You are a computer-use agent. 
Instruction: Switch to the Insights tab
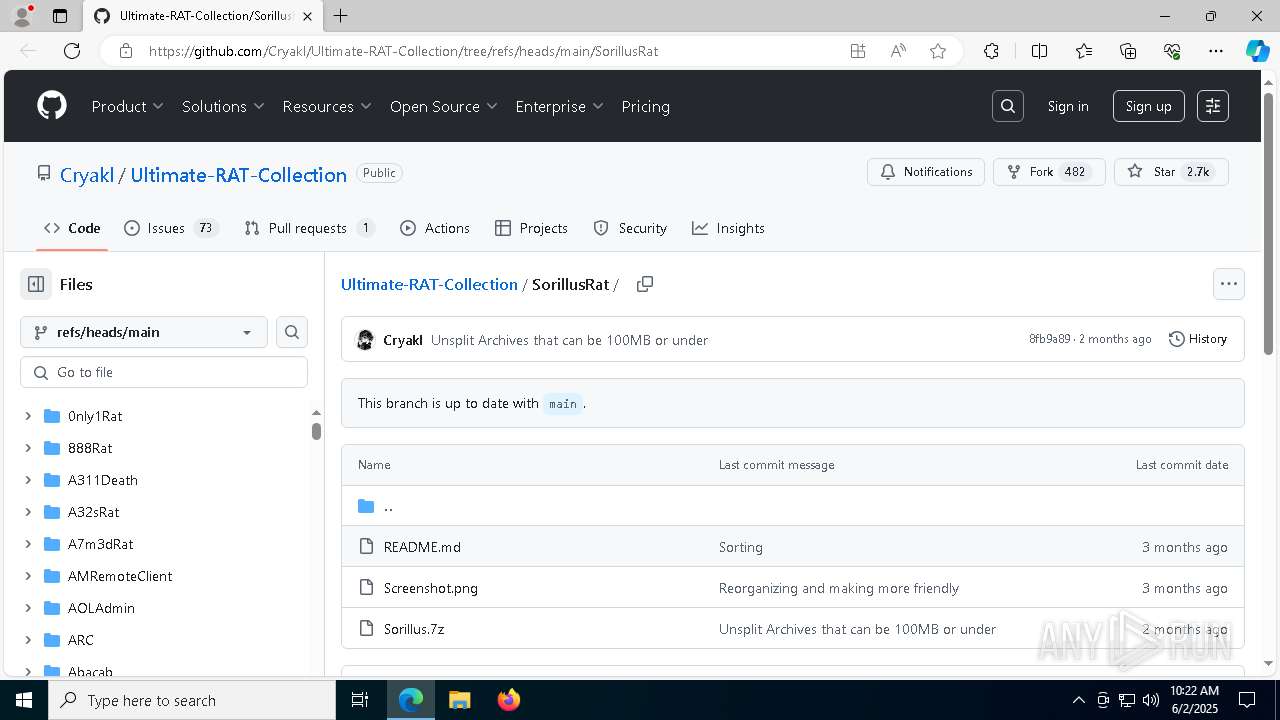click(728, 228)
